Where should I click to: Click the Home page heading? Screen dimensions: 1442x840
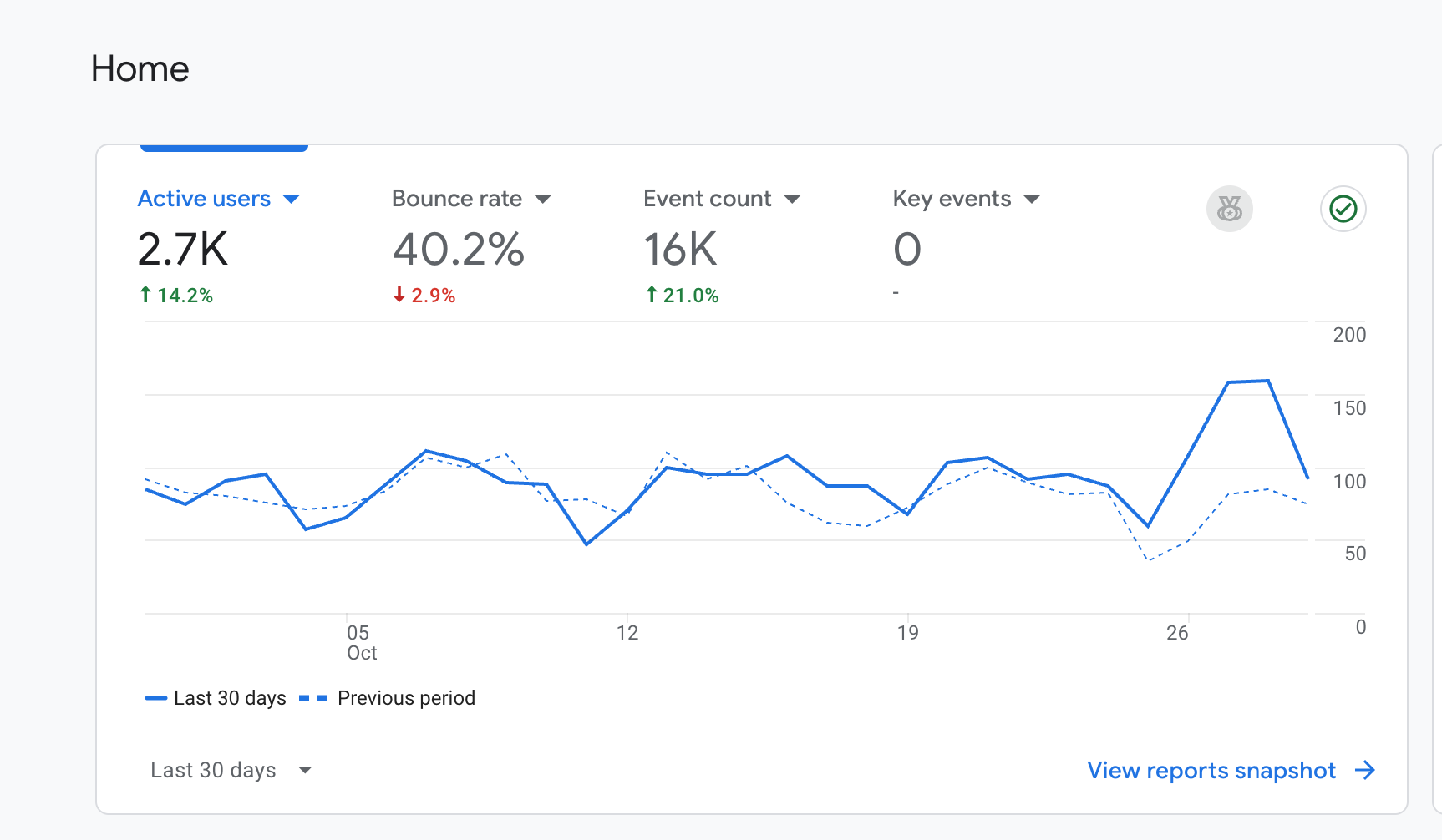(140, 68)
